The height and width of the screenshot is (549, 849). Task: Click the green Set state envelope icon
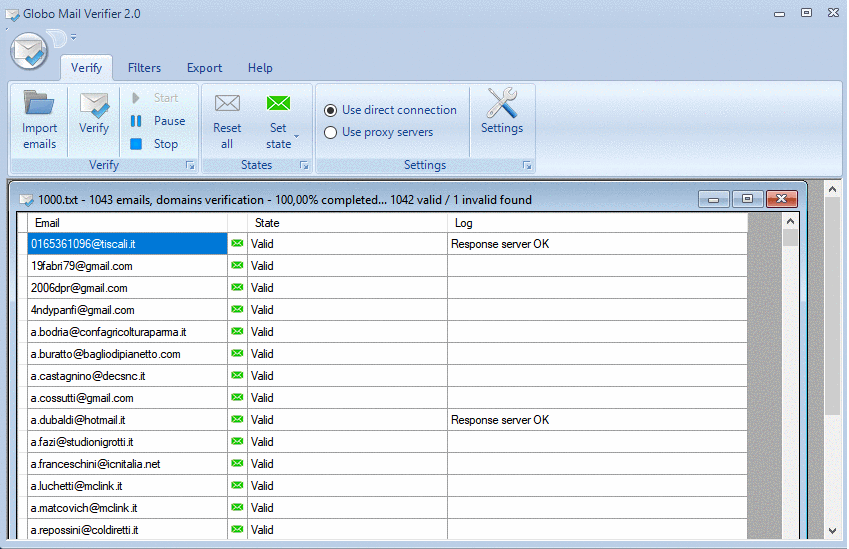pos(278,103)
